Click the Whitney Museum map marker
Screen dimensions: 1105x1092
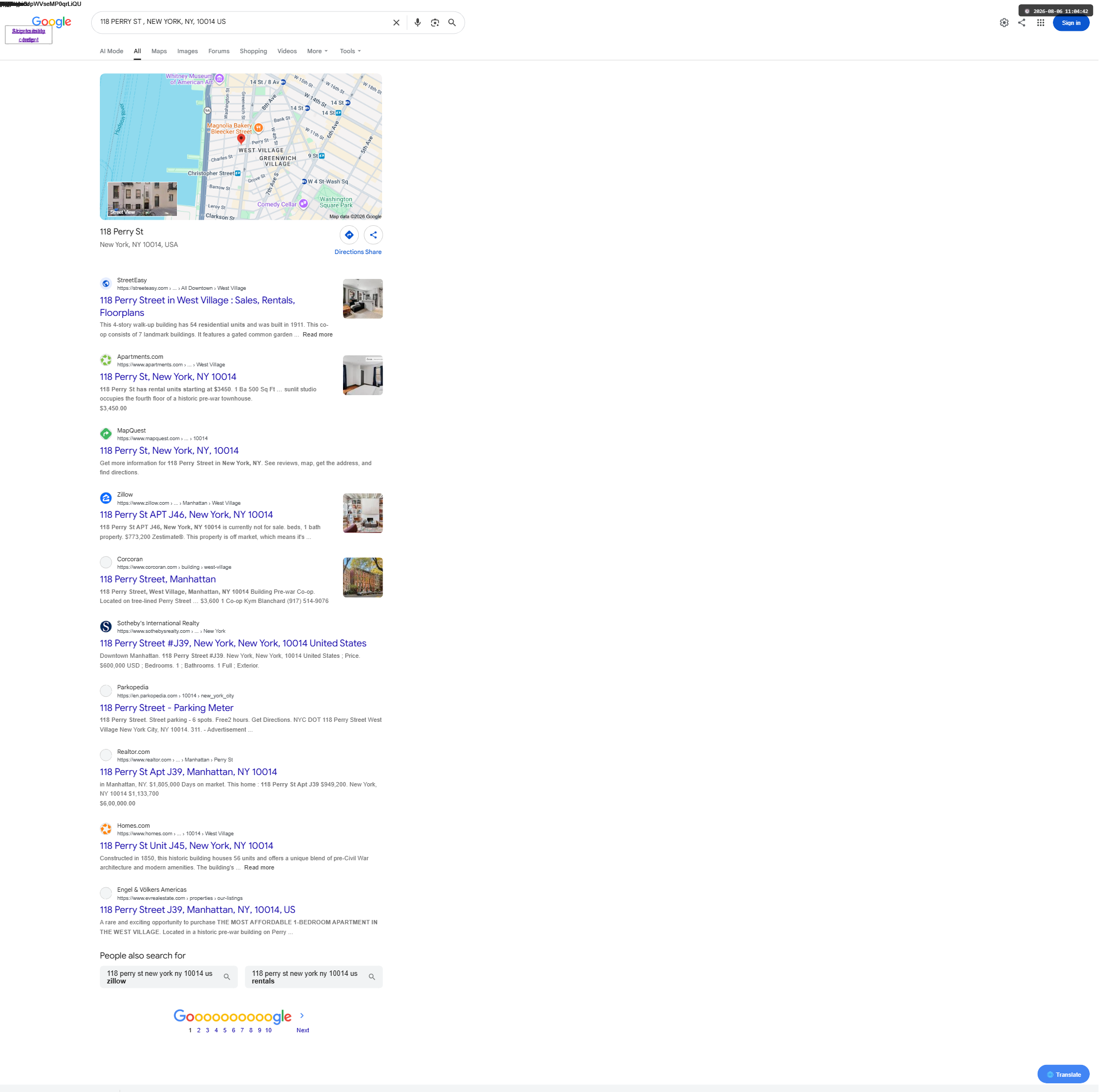[220, 78]
